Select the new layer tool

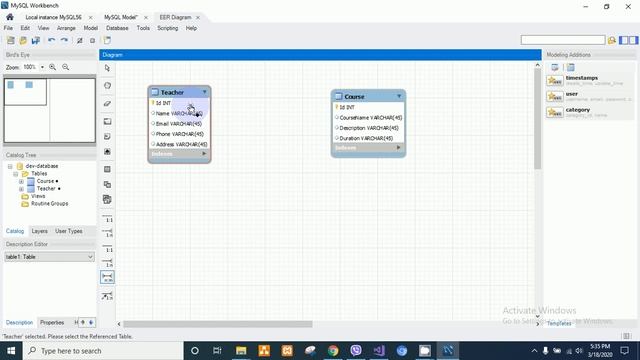coord(107,121)
